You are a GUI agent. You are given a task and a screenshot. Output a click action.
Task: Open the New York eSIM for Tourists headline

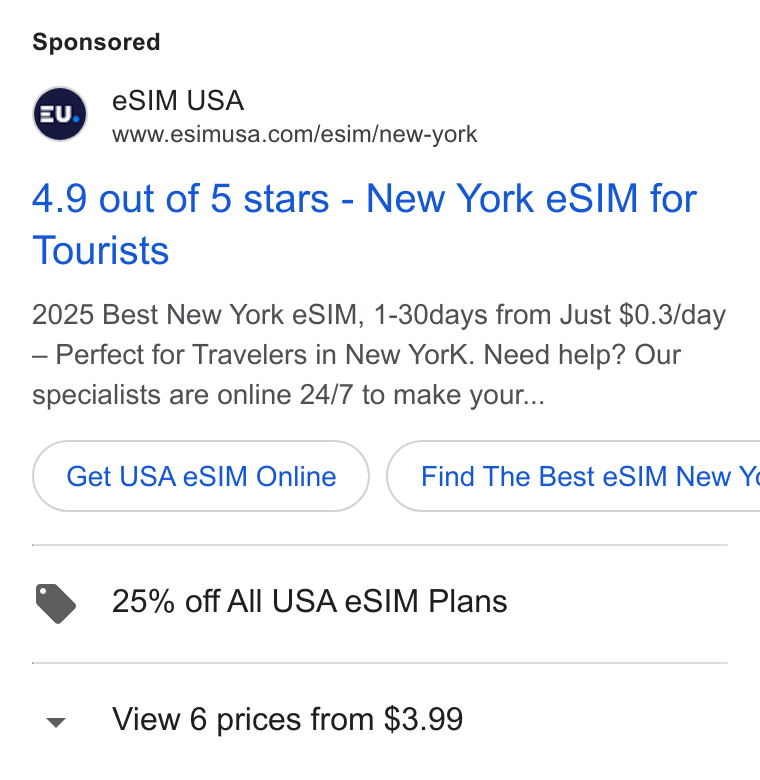pyautogui.click(x=364, y=224)
